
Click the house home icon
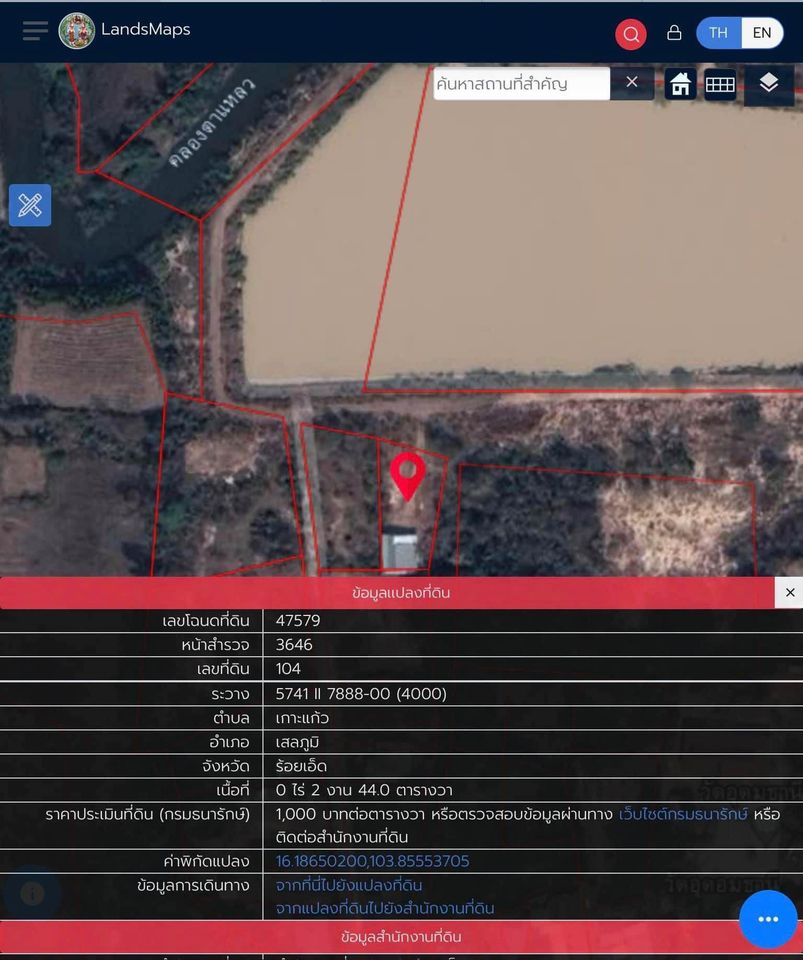click(680, 84)
